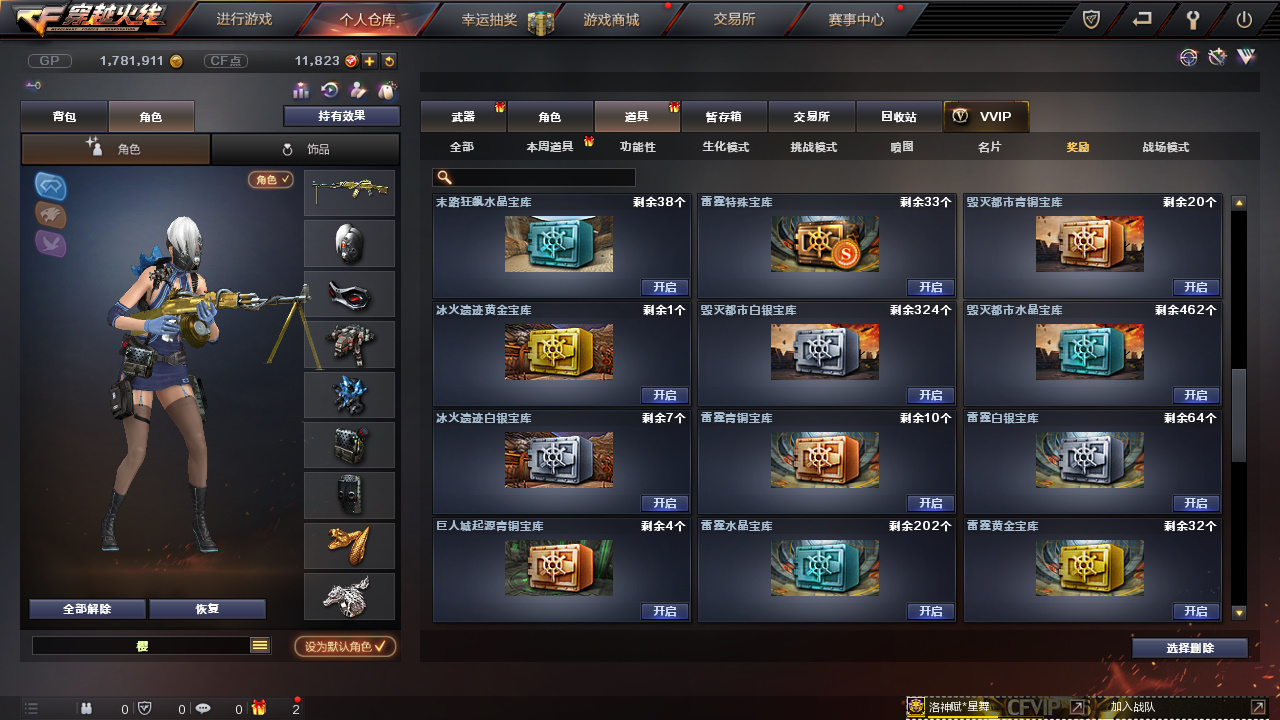This screenshot has width=1280, height=720.
Task: Click the shield security icon in top bar
Action: [x=1092, y=19]
